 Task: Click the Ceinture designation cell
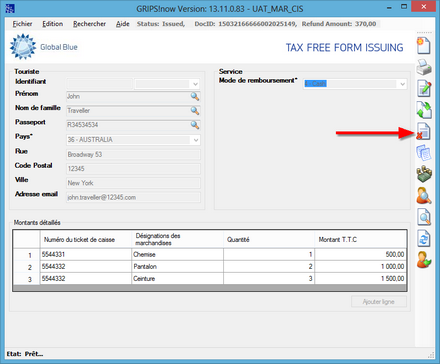pos(178,279)
